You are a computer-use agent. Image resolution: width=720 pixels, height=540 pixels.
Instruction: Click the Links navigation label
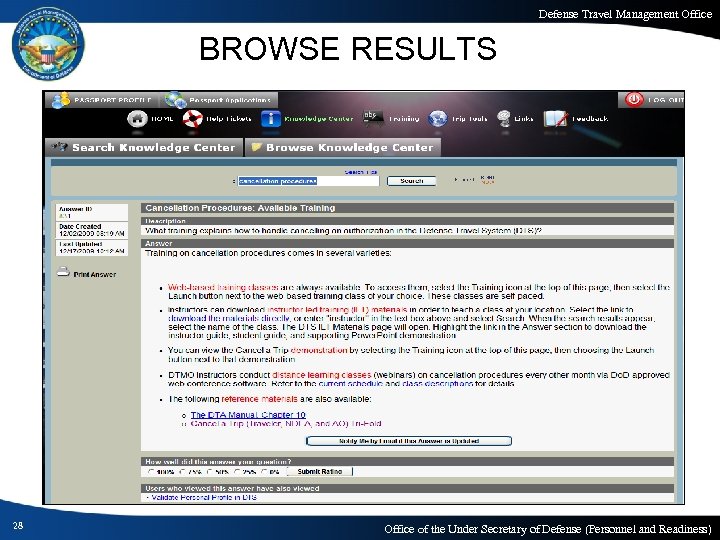coord(524,119)
